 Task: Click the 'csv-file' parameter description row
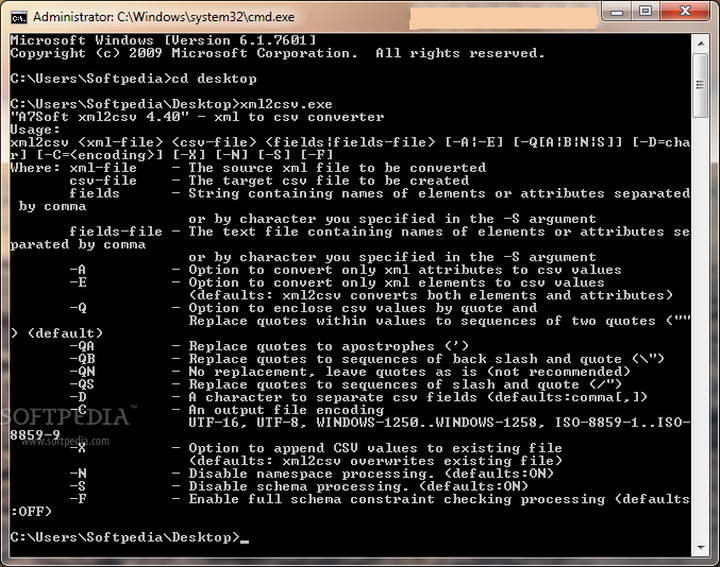pyautogui.click(x=269, y=181)
